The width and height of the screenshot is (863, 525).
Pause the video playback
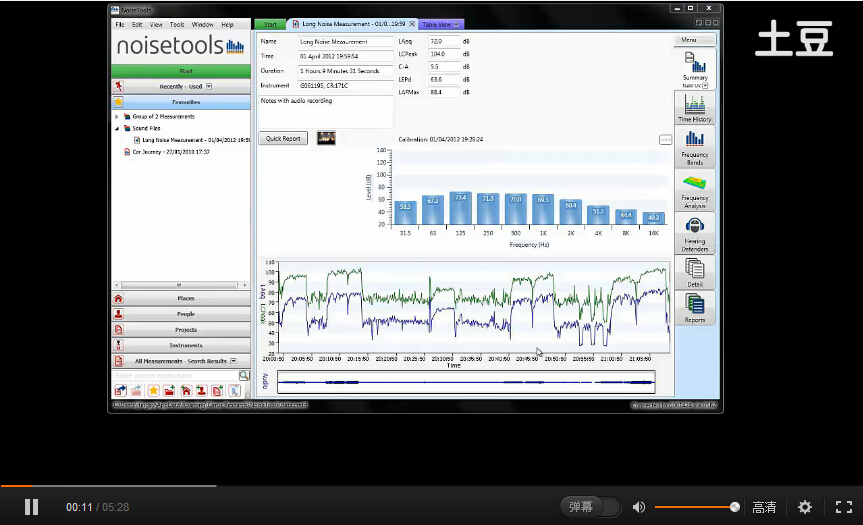tap(31, 507)
